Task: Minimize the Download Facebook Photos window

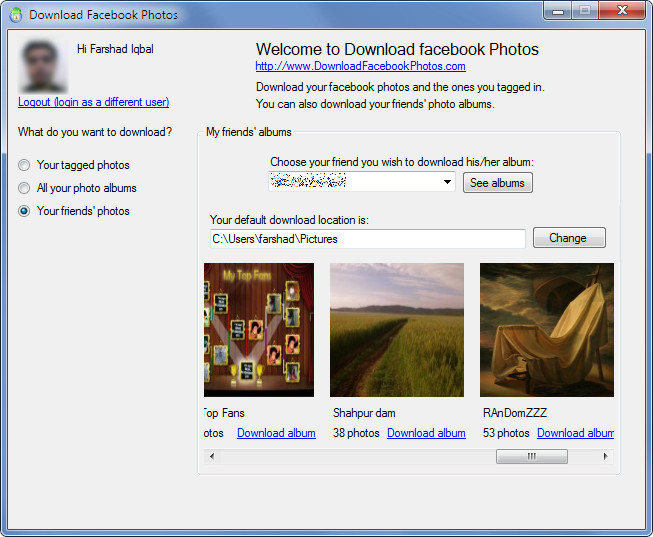Action: pyautogui.click(x=558, y=11)
